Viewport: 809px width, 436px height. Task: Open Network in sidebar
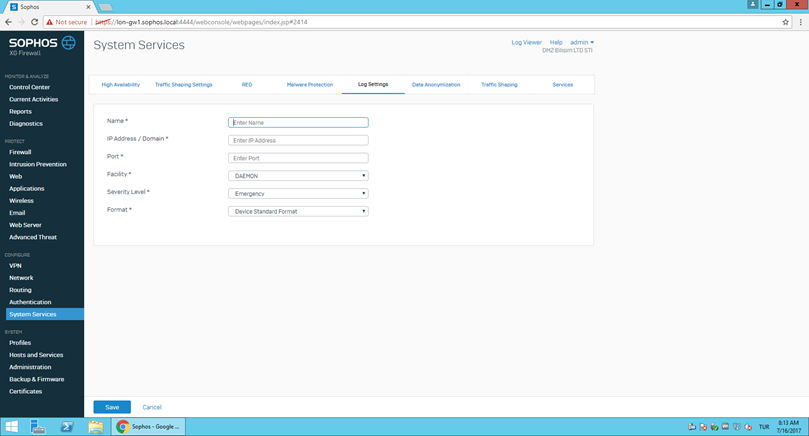(21, 278)
